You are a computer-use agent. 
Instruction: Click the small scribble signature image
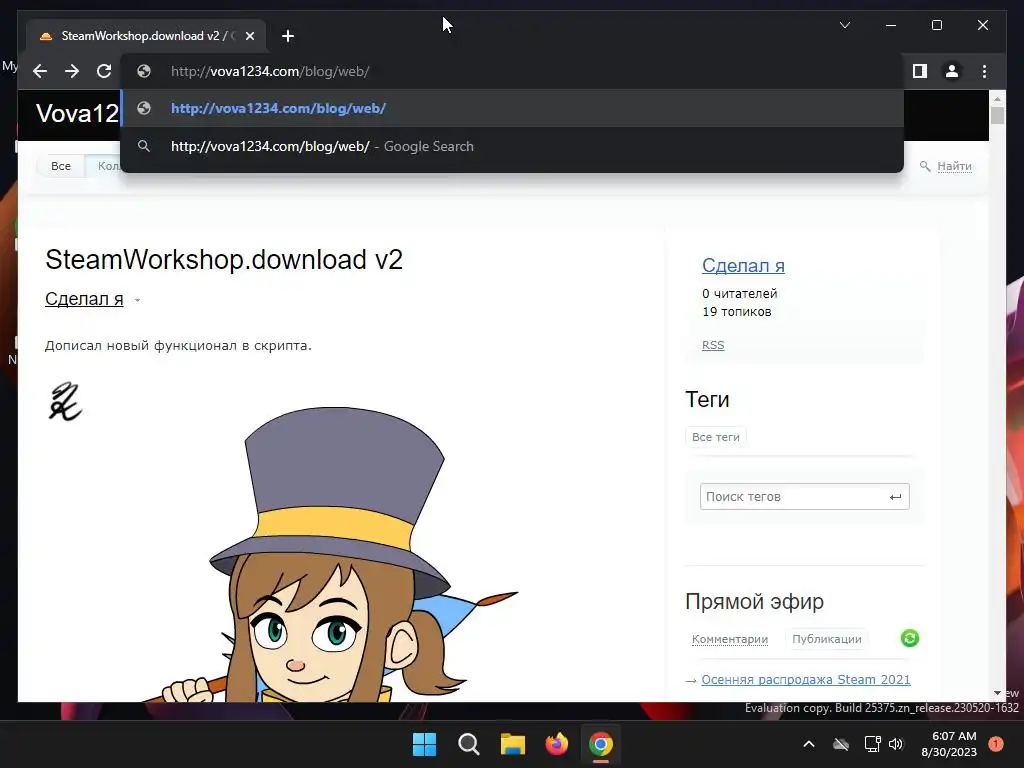(x=65, y=401)
